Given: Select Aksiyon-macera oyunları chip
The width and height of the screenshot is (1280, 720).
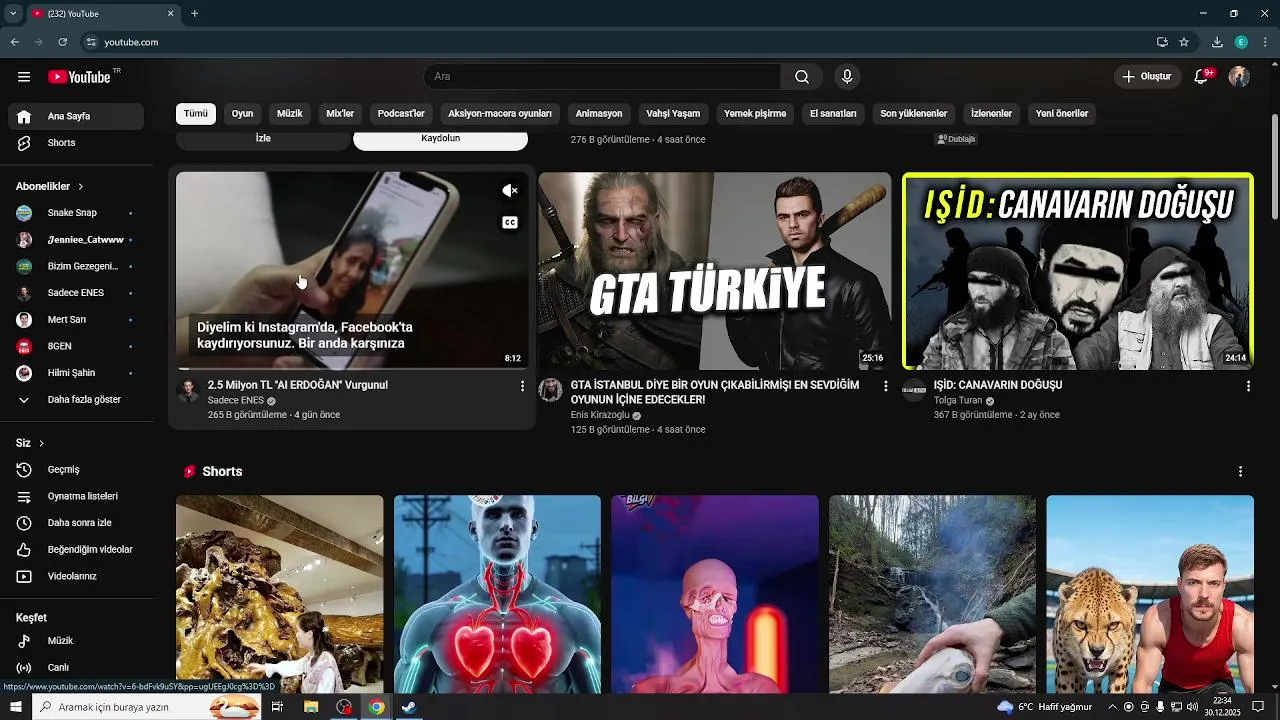Looking at the screenshot, I should 500,114.
